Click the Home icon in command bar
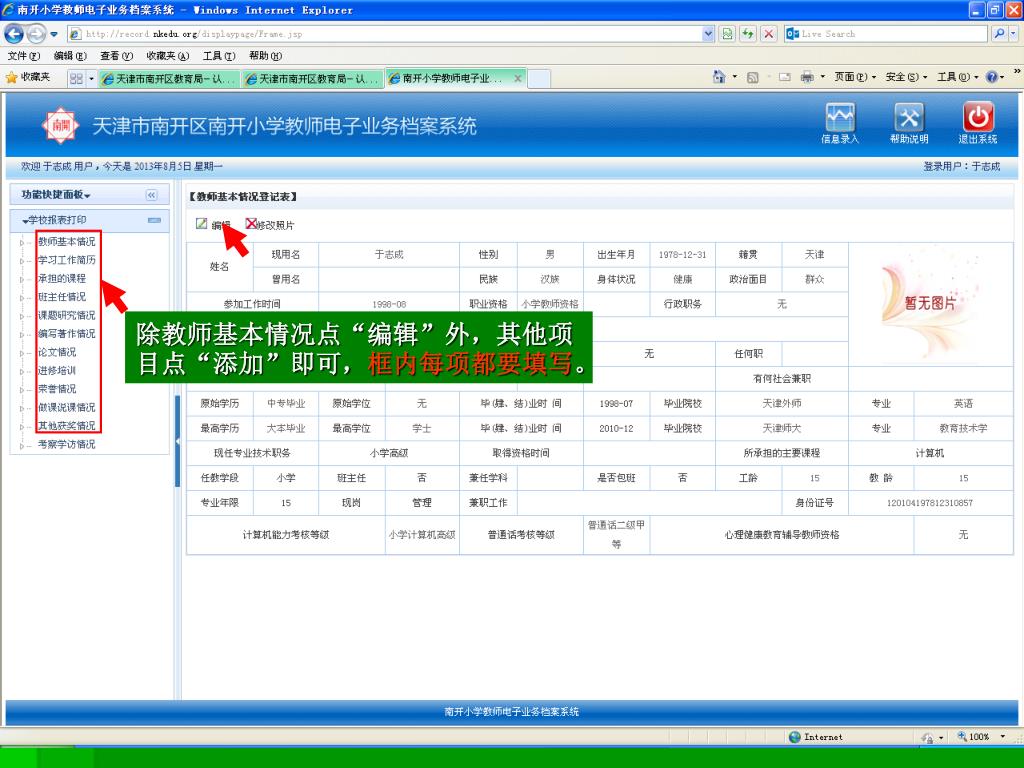The image size is (1024, 768). tap(719, 77)
